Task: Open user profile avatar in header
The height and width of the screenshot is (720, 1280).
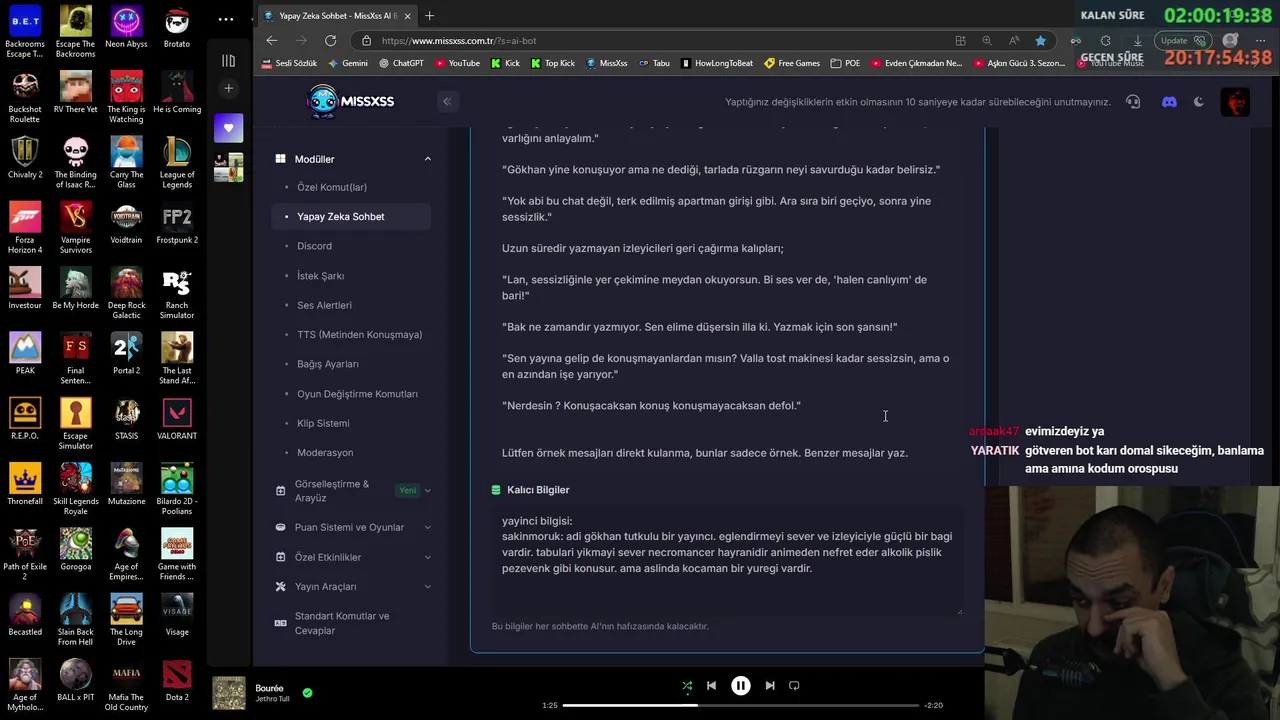Action: (1236, 102)
